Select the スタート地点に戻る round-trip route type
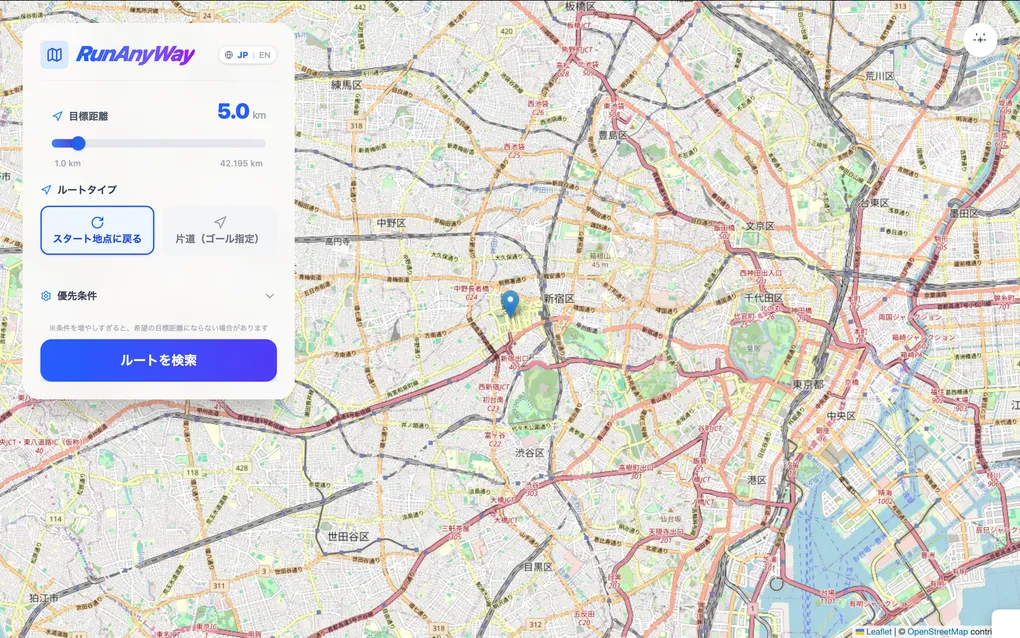1020x638 pixels. [97, 230]
